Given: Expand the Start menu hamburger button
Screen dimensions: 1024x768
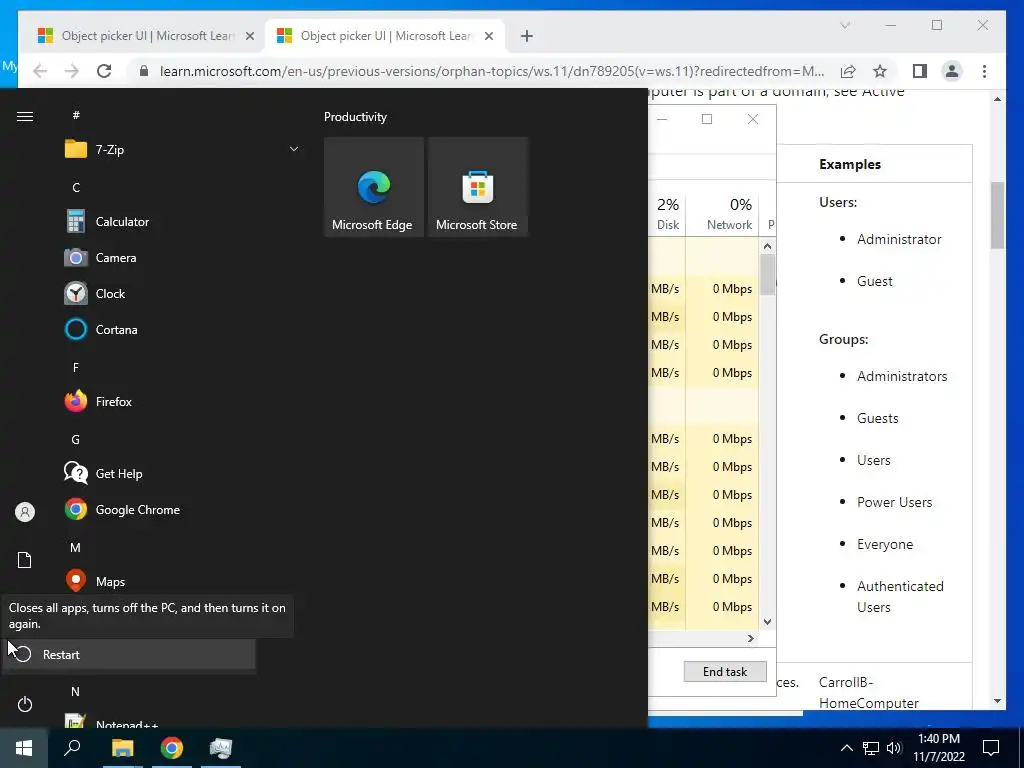Looking at the screenshot, I should tap(25, 116).
